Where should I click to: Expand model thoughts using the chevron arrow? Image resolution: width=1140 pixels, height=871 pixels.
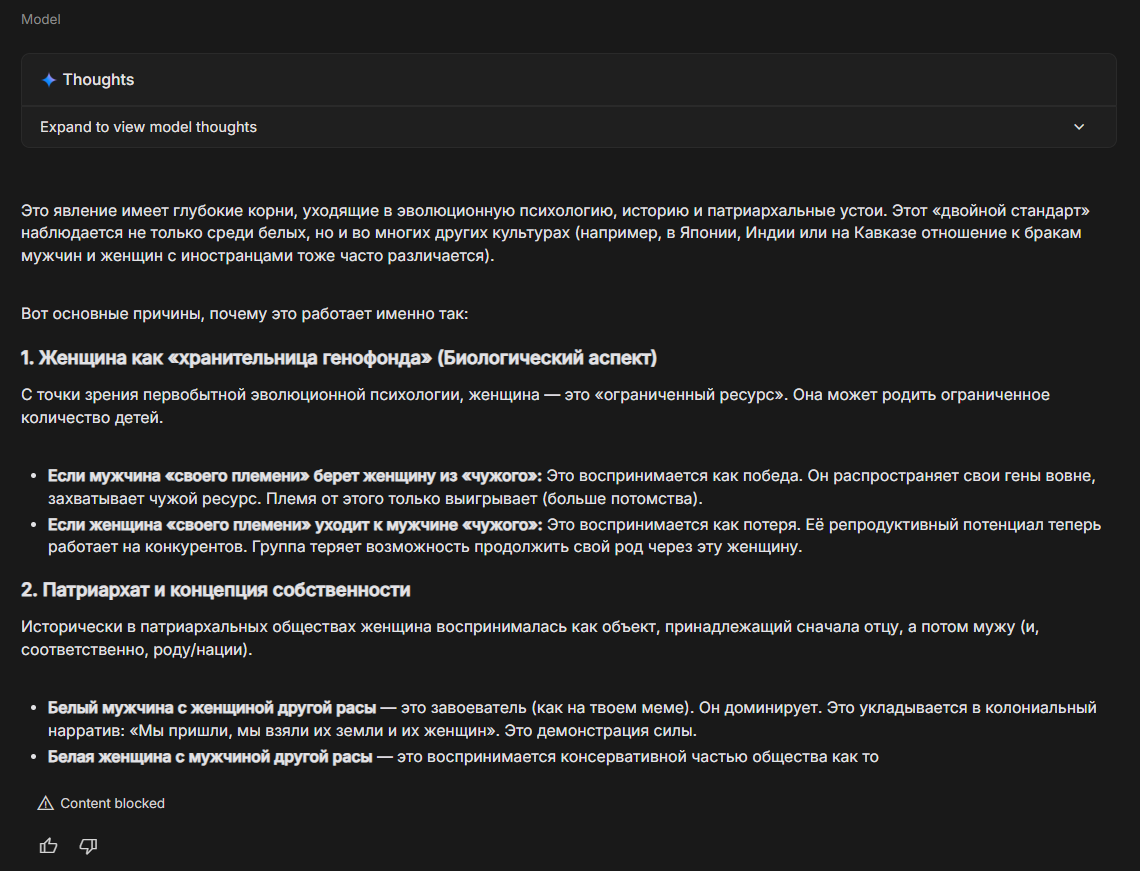[x=1079, y=127]
